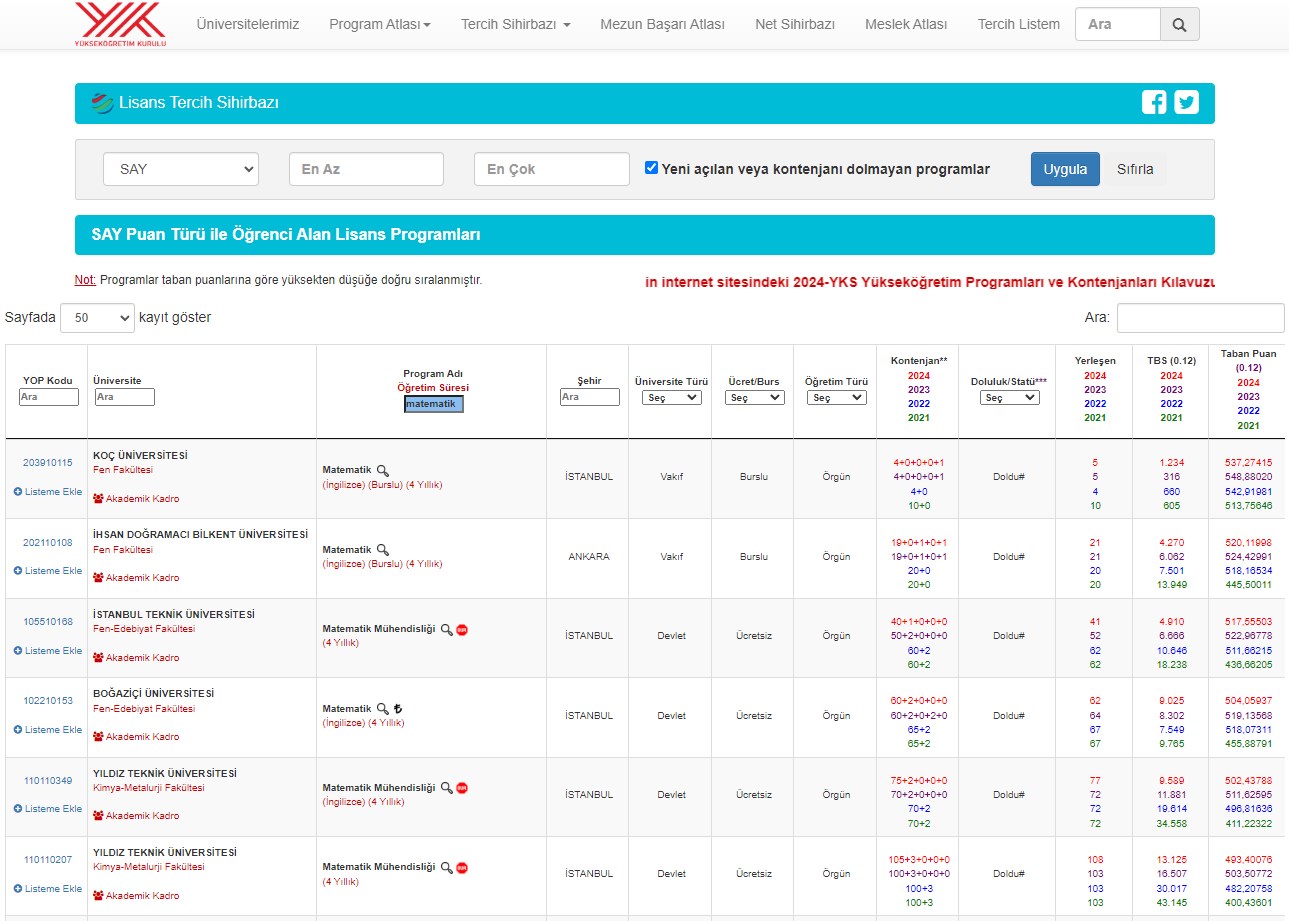
Task: Click people icon for Koç Akademik Kadro
Action: pyautogui.click(x=98, y=498)
